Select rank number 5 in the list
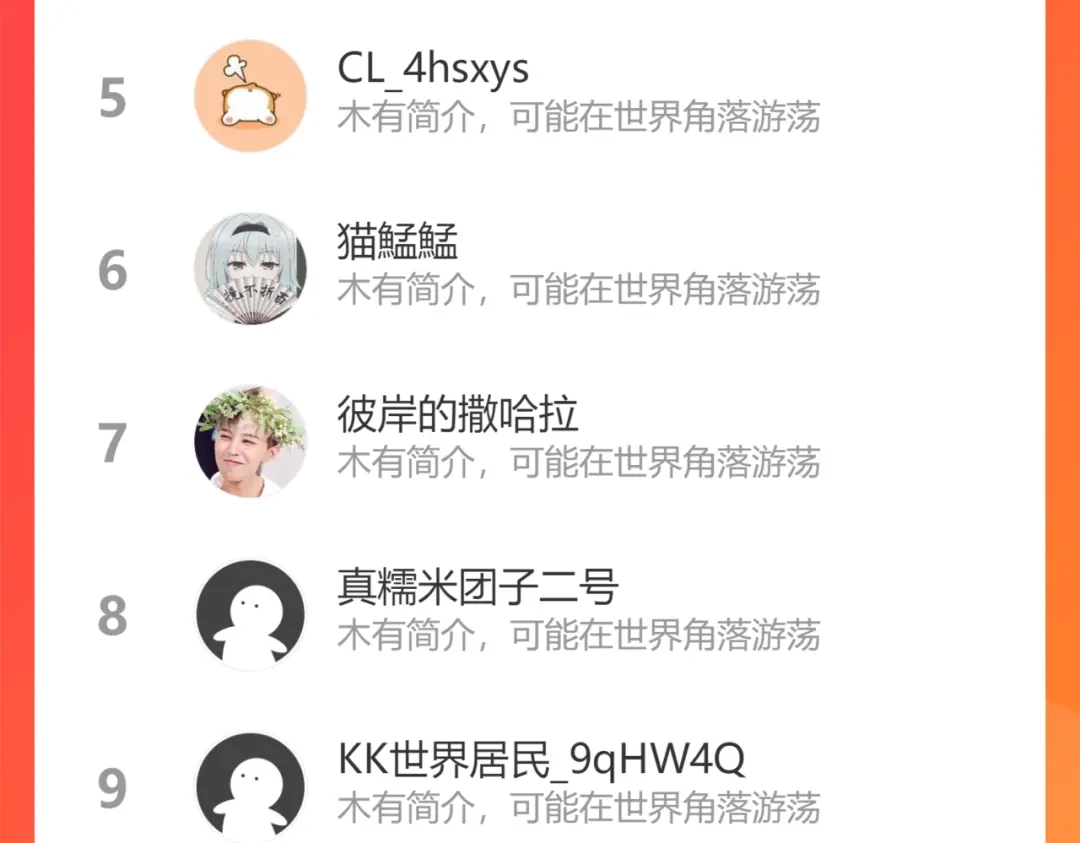 [112, 98]
